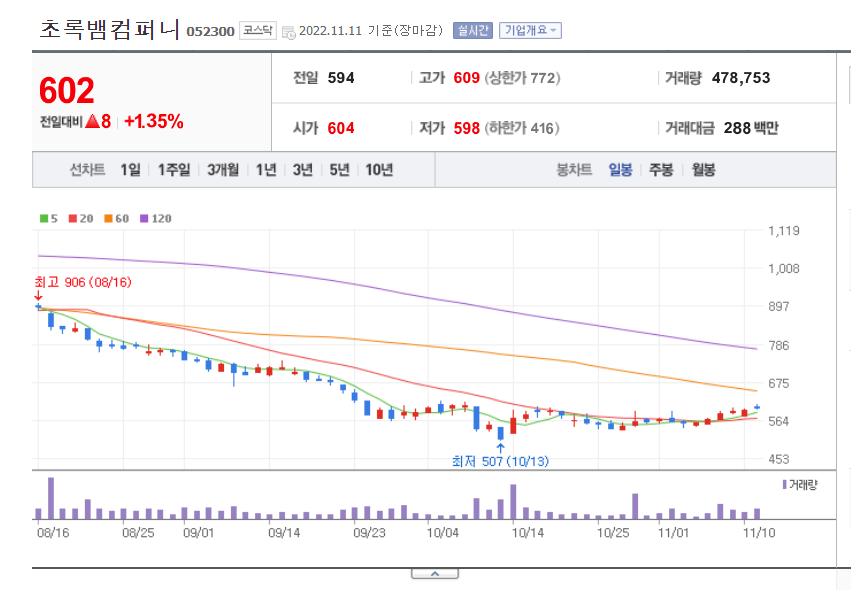The image size is (851, 590).
Task: Click the 실시간 realtime button
Action: click(473, 30)
